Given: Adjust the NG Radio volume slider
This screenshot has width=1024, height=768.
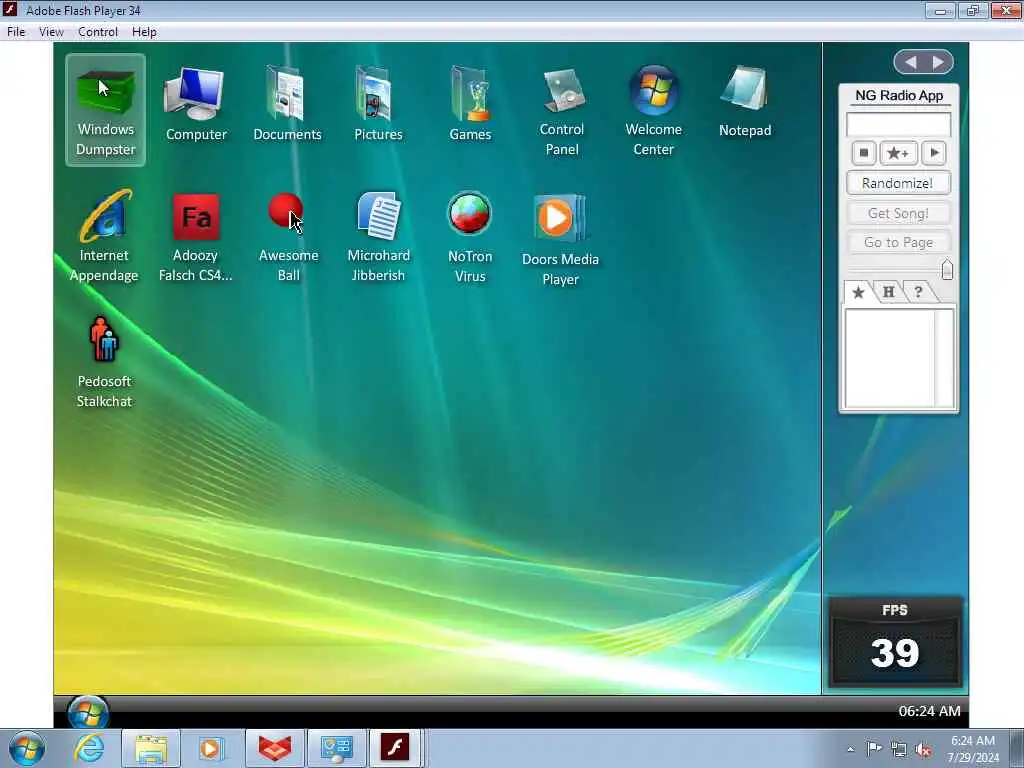Looking at the screenshot, I should pyautogui.click(x=947, y=269).
